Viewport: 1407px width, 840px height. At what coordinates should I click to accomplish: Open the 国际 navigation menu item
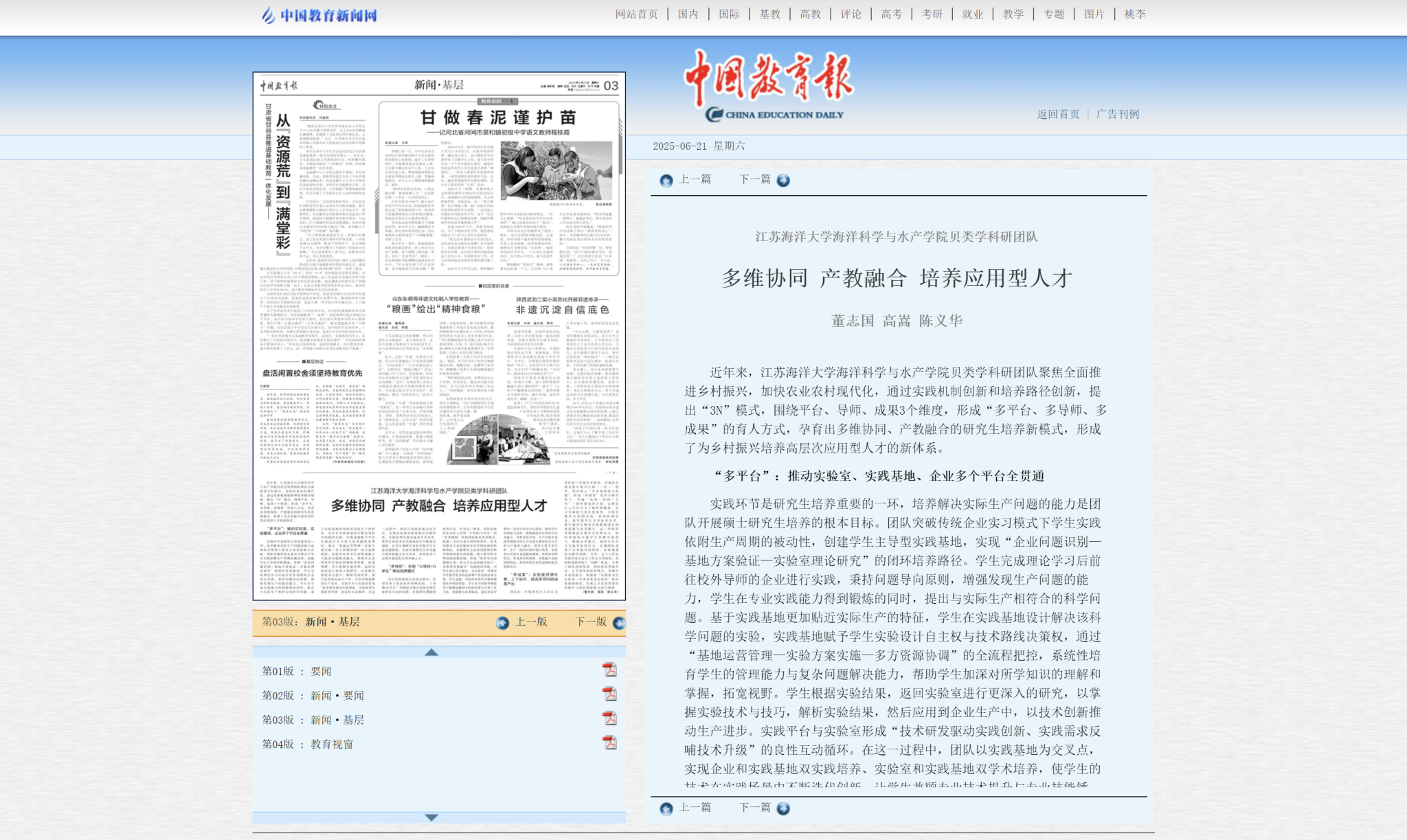(729, 14)
